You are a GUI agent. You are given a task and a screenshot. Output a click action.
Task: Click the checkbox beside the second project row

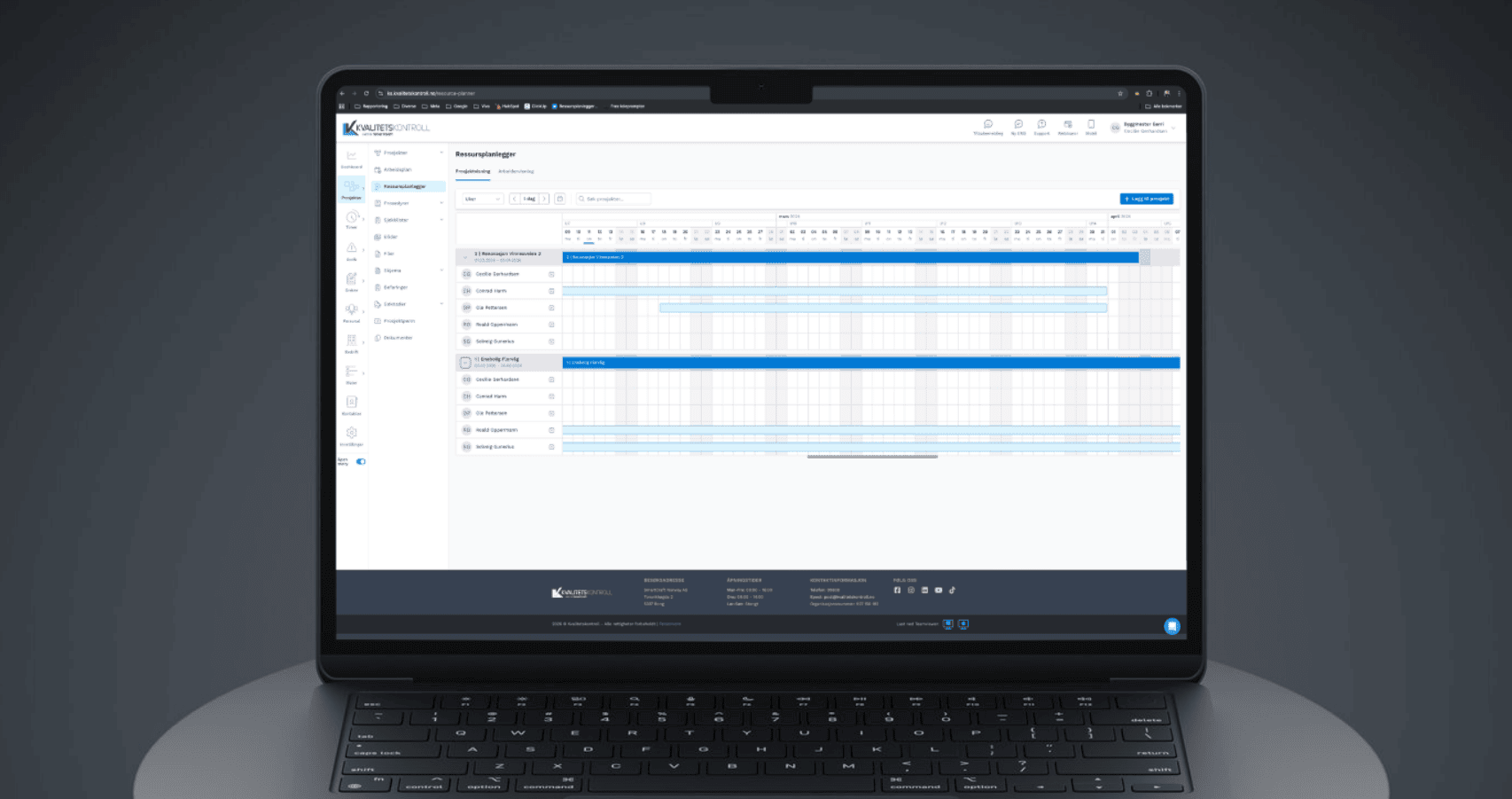465,363
